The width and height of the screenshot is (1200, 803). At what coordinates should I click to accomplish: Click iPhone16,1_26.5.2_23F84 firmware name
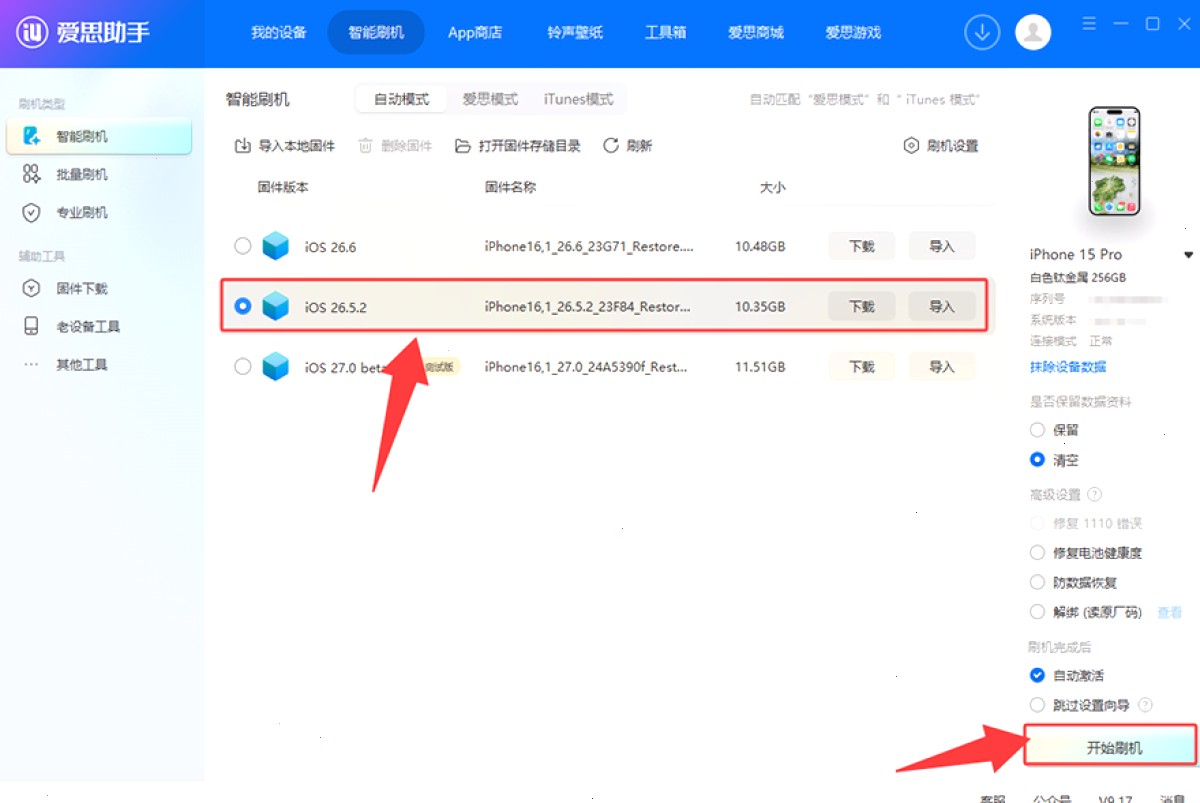tap(589, 307)
